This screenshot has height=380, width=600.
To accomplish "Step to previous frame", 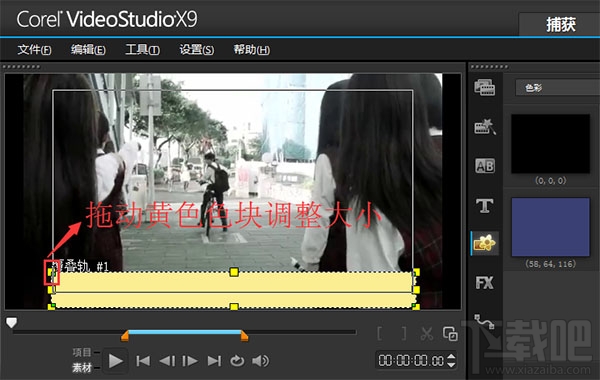I will [x=167, y=361].
